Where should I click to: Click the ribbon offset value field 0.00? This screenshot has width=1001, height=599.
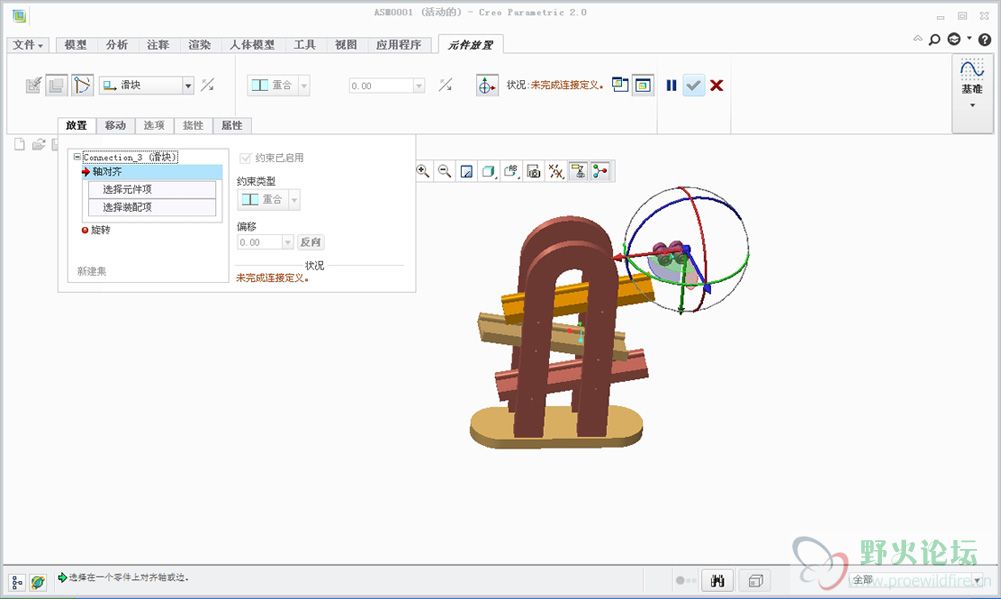[x=381, y=86]
